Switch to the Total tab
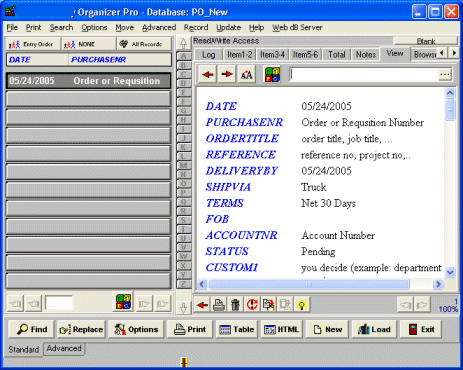This screenshot has height=370, width=463. pyautogui.click(x=336, y=54)
